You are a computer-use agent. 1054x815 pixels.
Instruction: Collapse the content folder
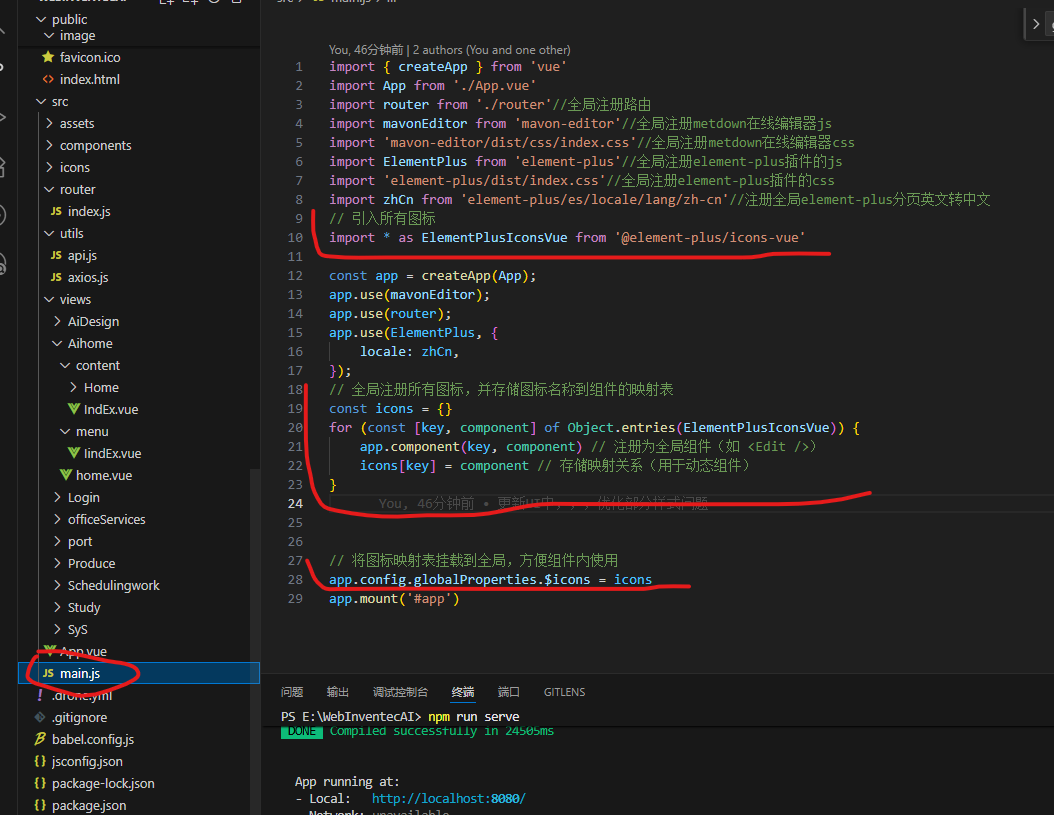click(x=65, y=365)
